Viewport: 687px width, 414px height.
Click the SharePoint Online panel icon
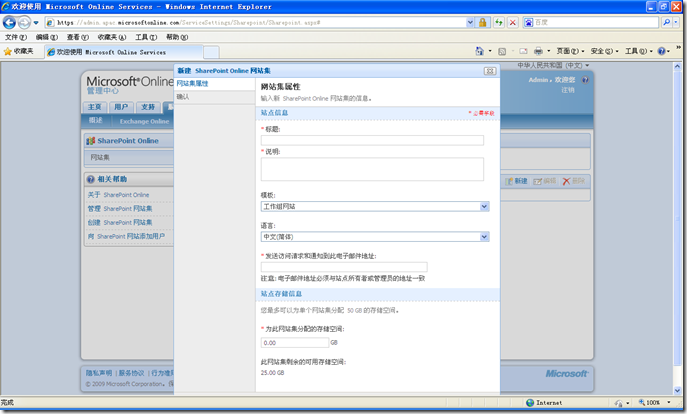91,141
